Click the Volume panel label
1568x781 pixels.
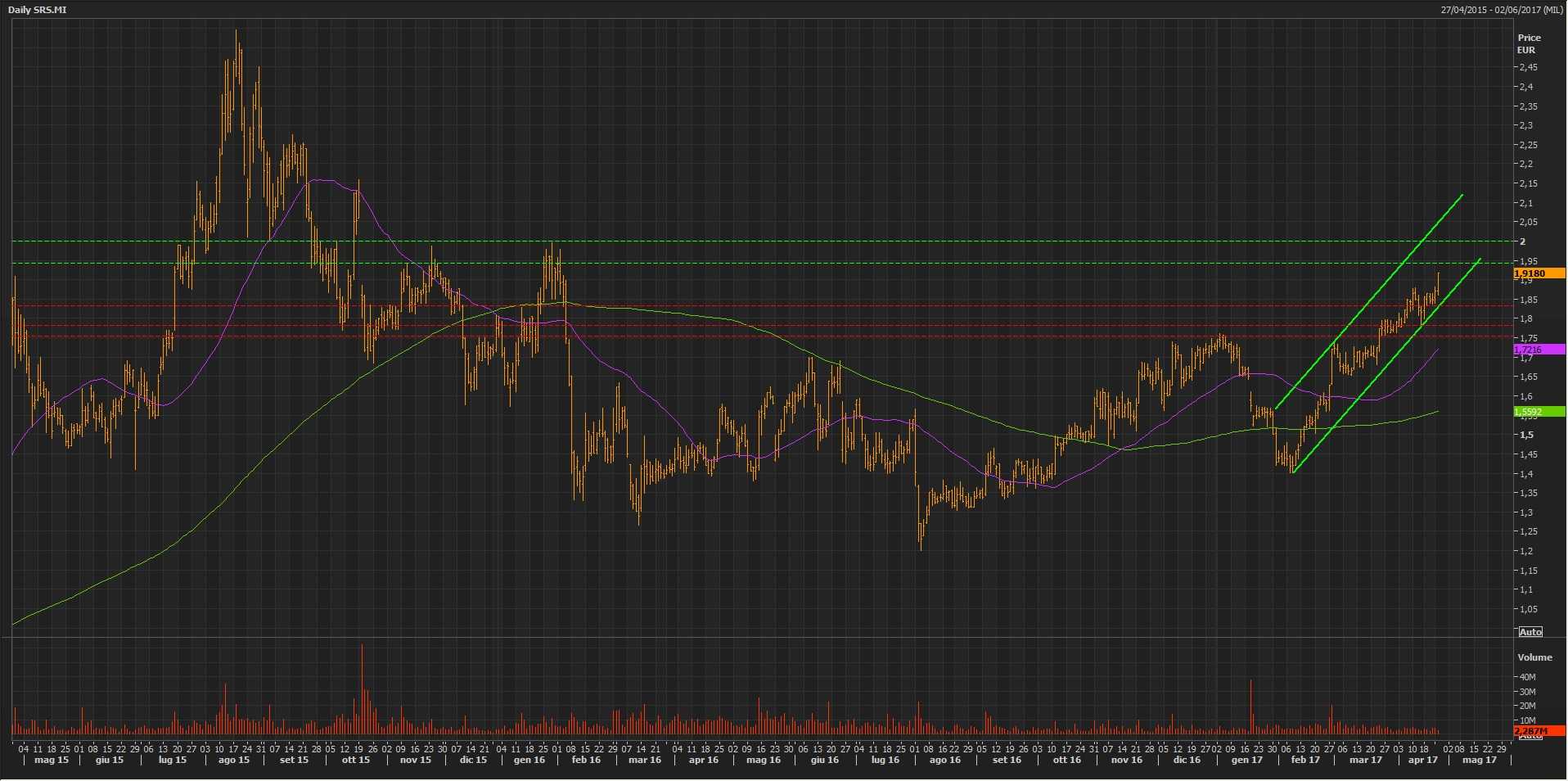(x=1534, y=657)
